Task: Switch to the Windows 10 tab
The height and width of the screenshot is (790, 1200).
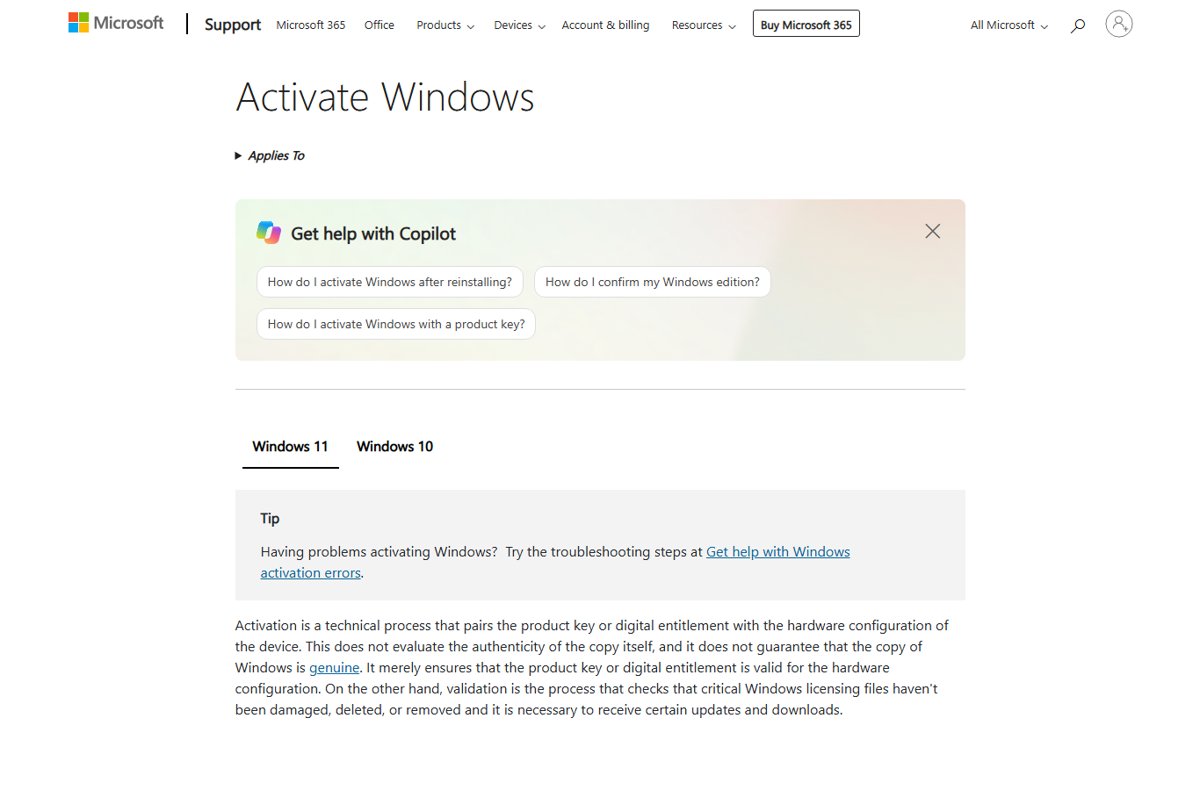Action: click(x=395, y=446)
